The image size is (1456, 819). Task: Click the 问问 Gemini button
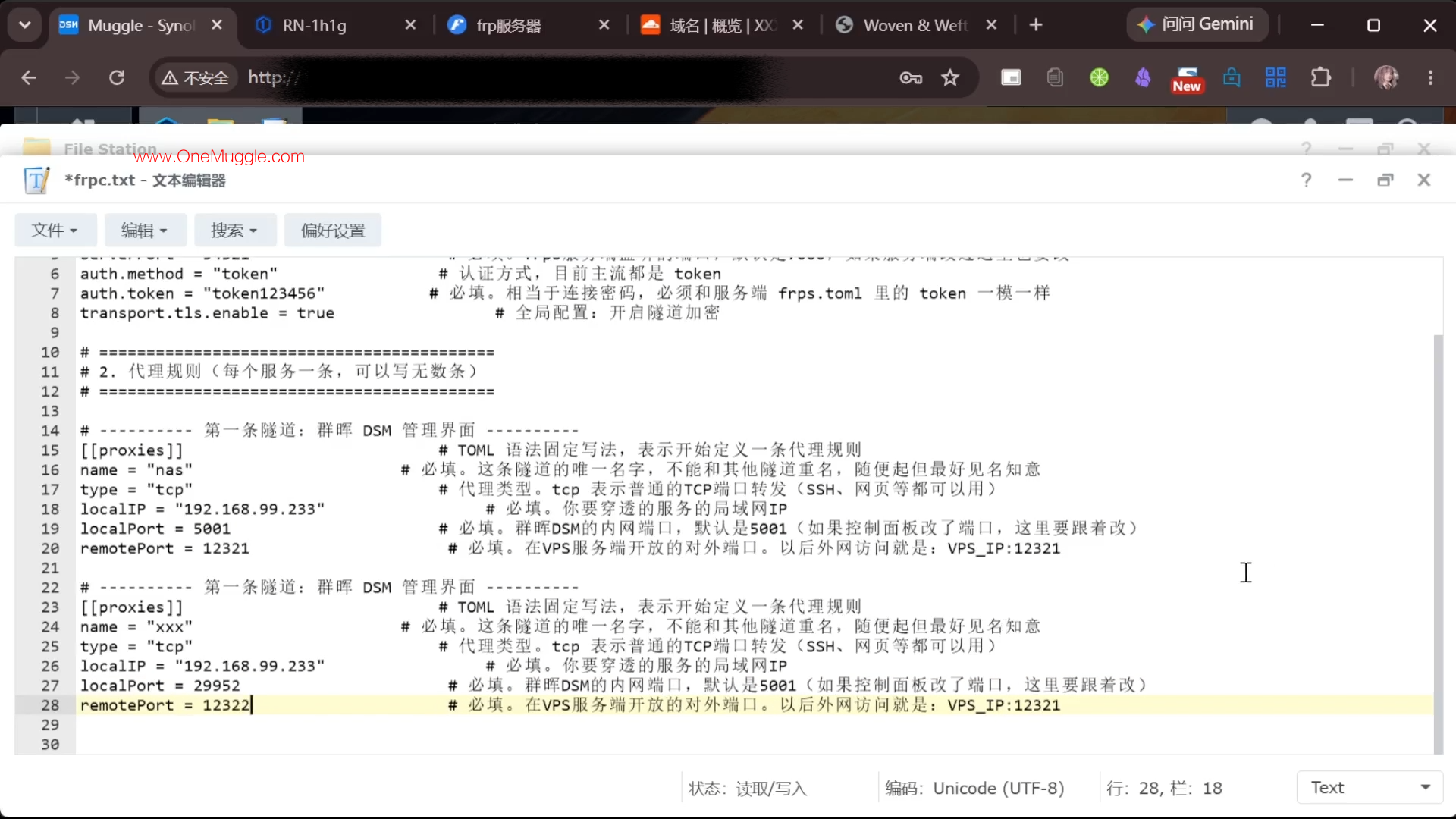click(1197, 24)
